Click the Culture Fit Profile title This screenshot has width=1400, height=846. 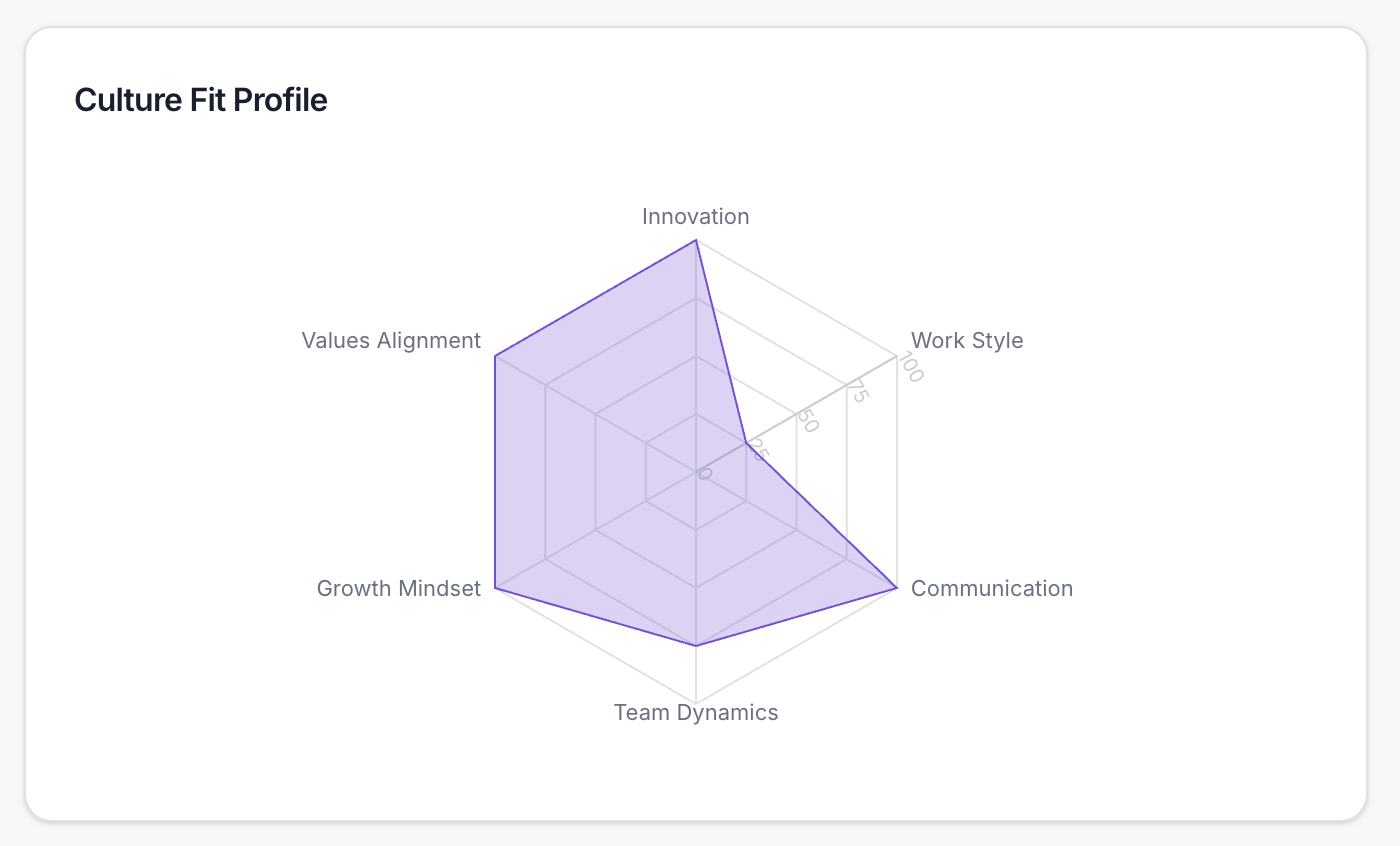pos(201,100)
